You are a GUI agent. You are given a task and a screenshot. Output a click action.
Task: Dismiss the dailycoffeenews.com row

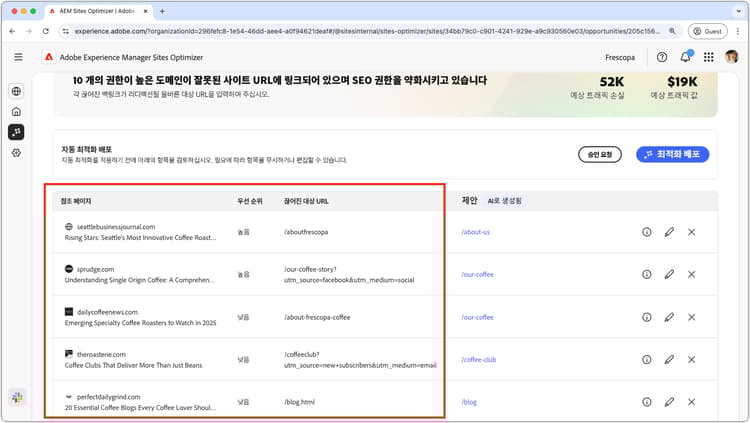[x=692, y=317]
